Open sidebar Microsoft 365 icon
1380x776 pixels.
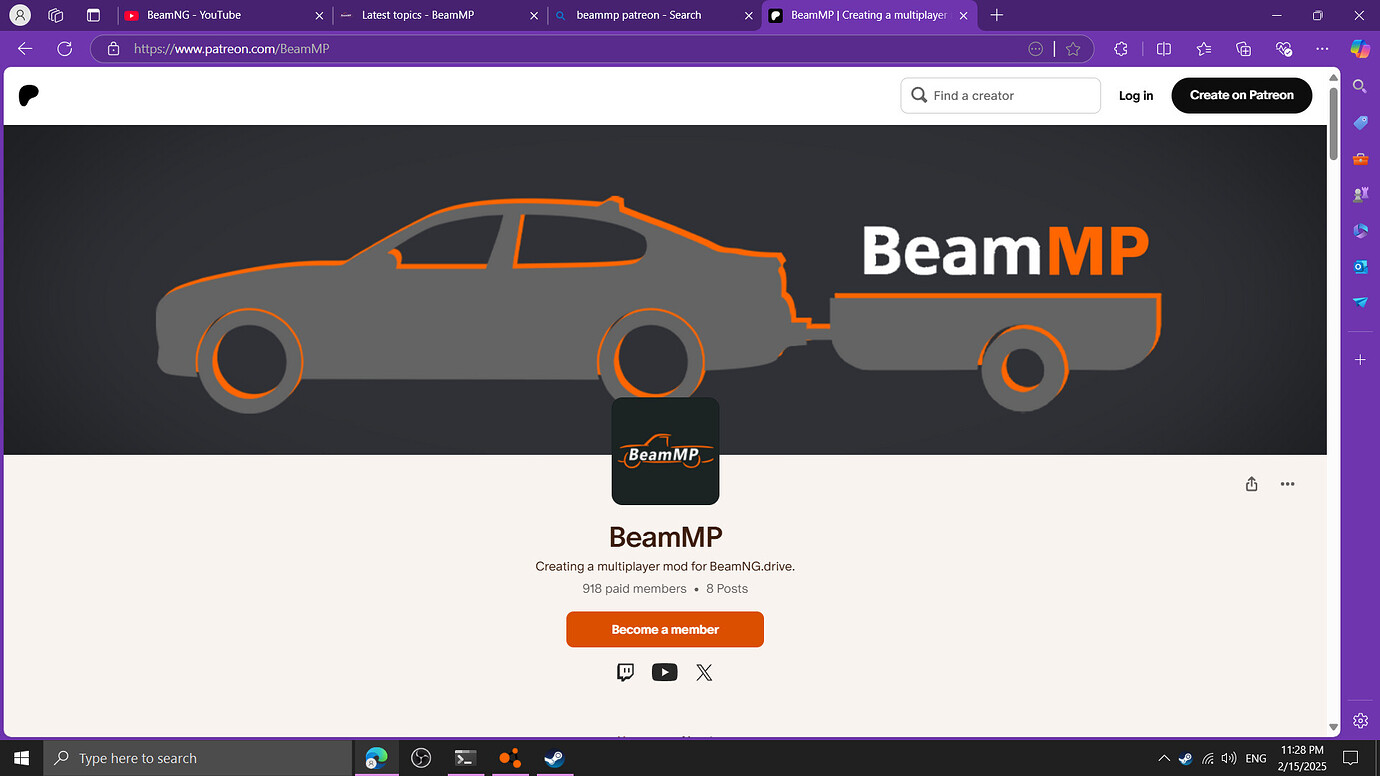(1360, 231)
